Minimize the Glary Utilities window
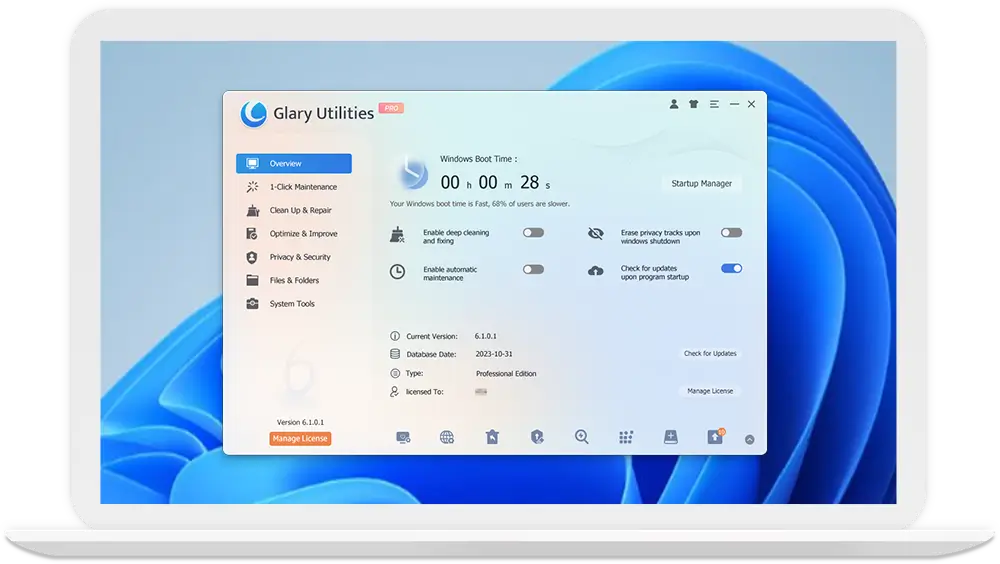 click(x=734, y=104)
